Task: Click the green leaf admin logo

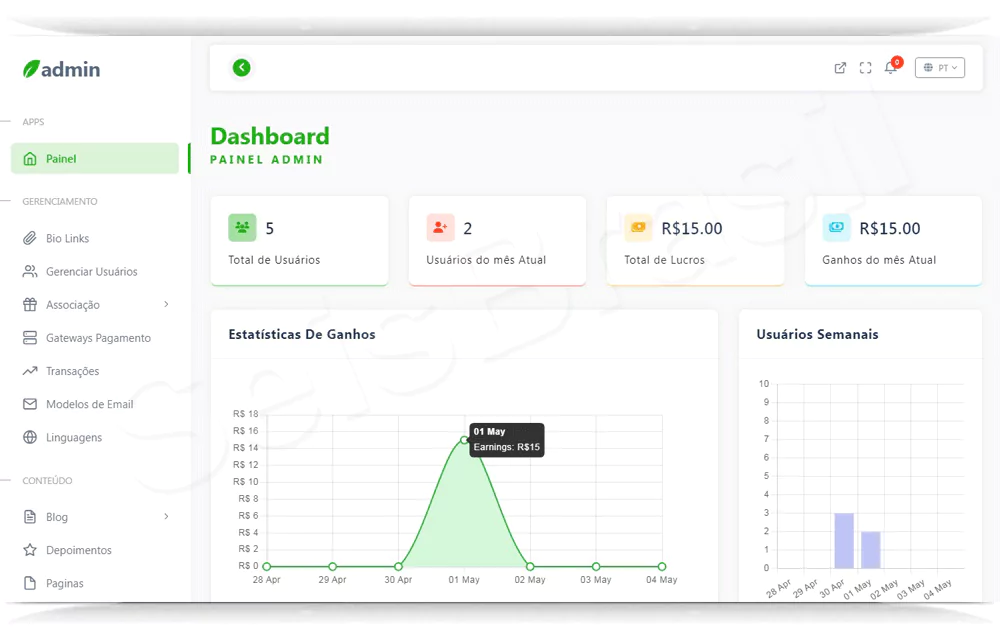Action: [x=61, y=69]
